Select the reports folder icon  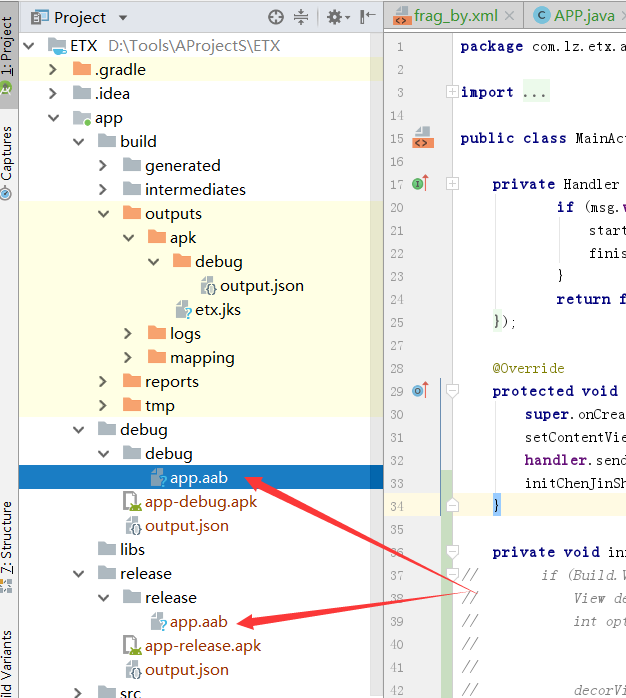click(132, 381)
